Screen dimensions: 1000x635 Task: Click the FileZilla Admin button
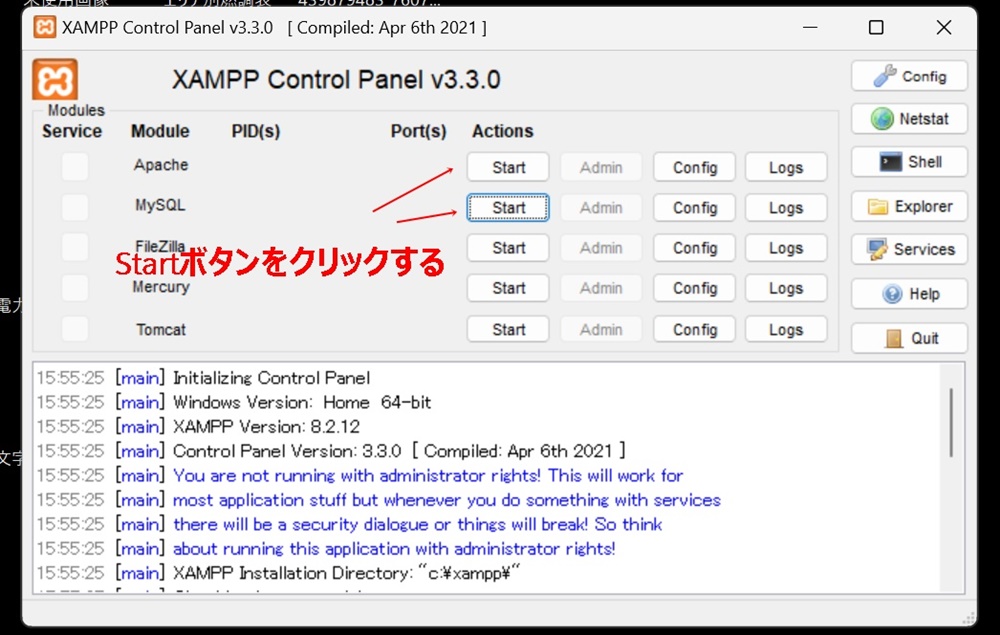[x=601, y=248]
